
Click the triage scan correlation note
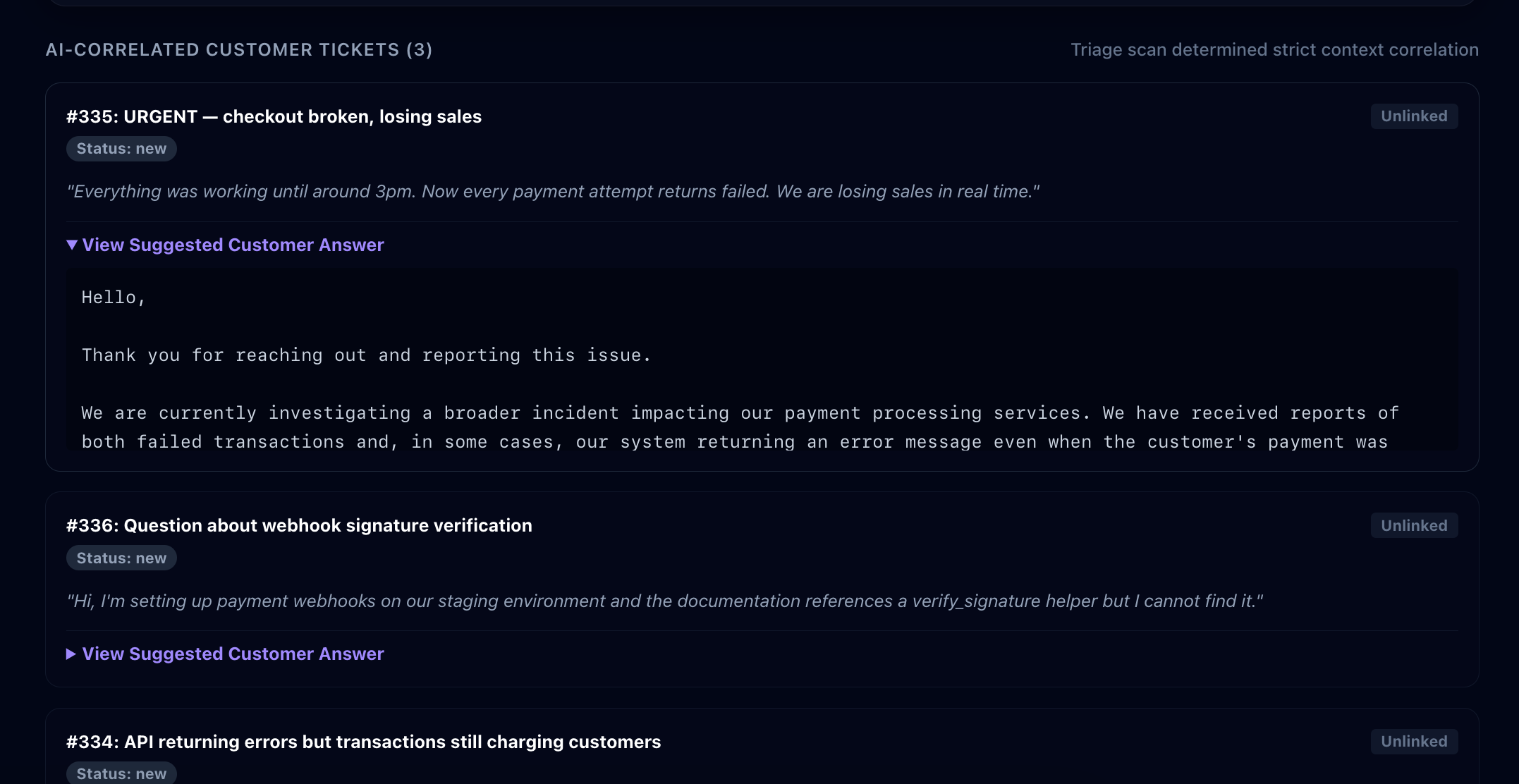pos(1274,49)
